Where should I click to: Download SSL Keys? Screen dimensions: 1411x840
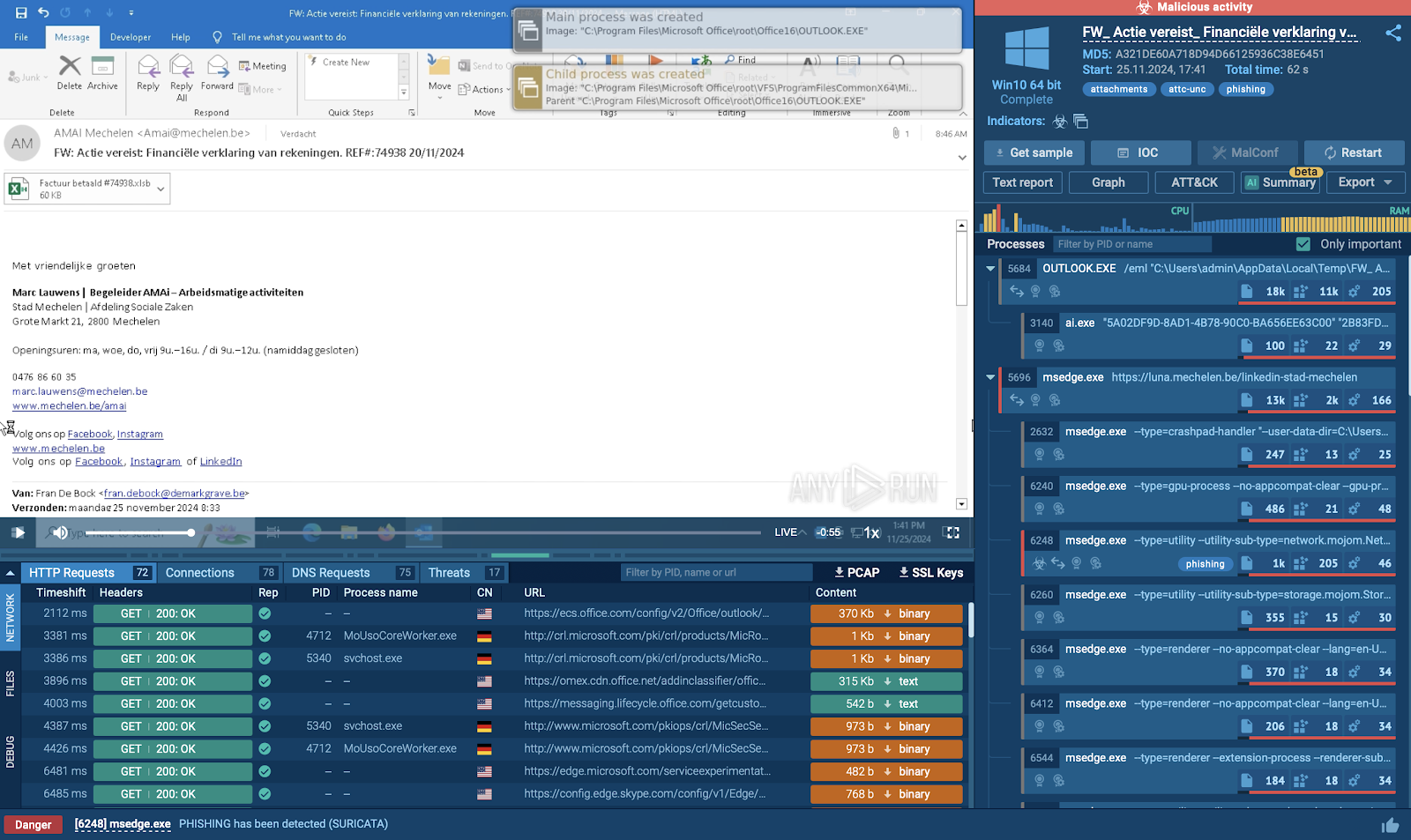[931, 573]
